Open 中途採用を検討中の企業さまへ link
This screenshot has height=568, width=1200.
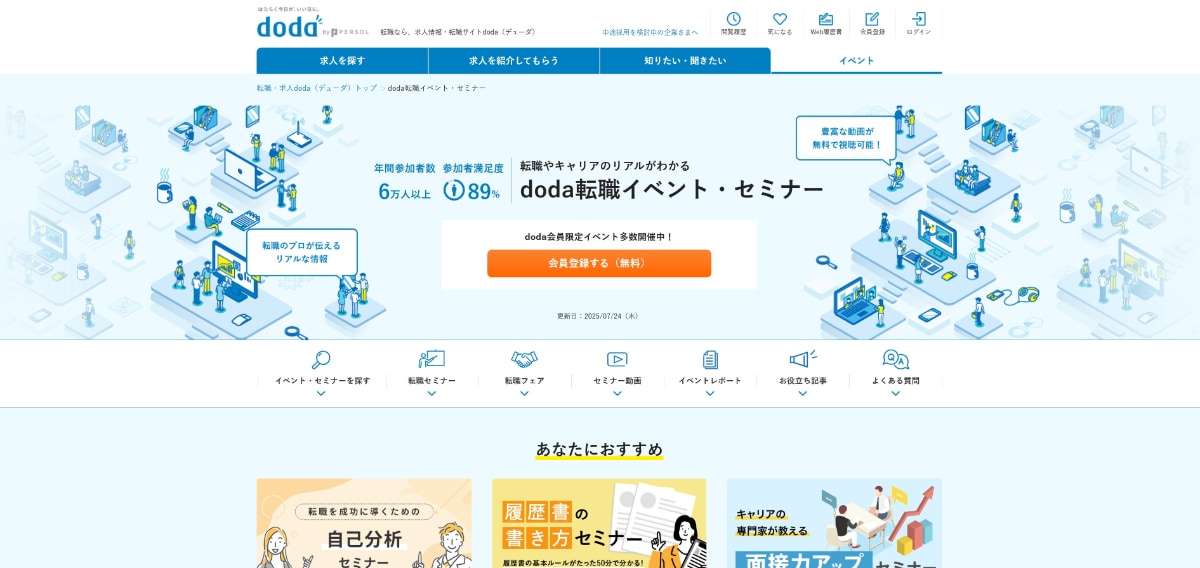(x=650, y=32)
